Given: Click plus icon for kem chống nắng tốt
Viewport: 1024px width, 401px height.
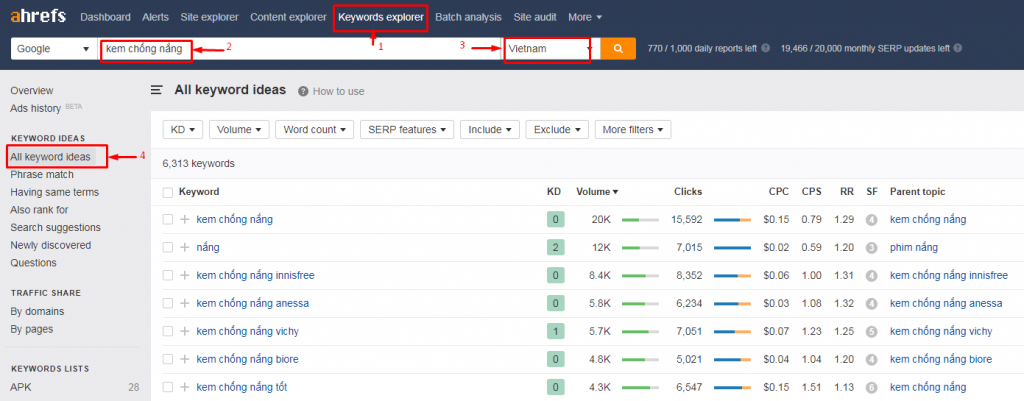Looking at the screenshot, I should (x=185, y=387).
